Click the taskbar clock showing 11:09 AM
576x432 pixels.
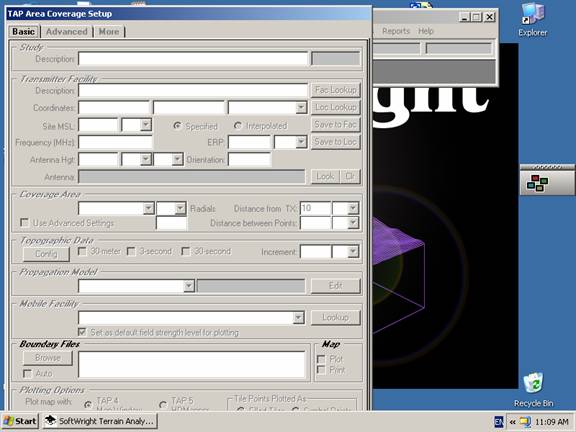551,422
